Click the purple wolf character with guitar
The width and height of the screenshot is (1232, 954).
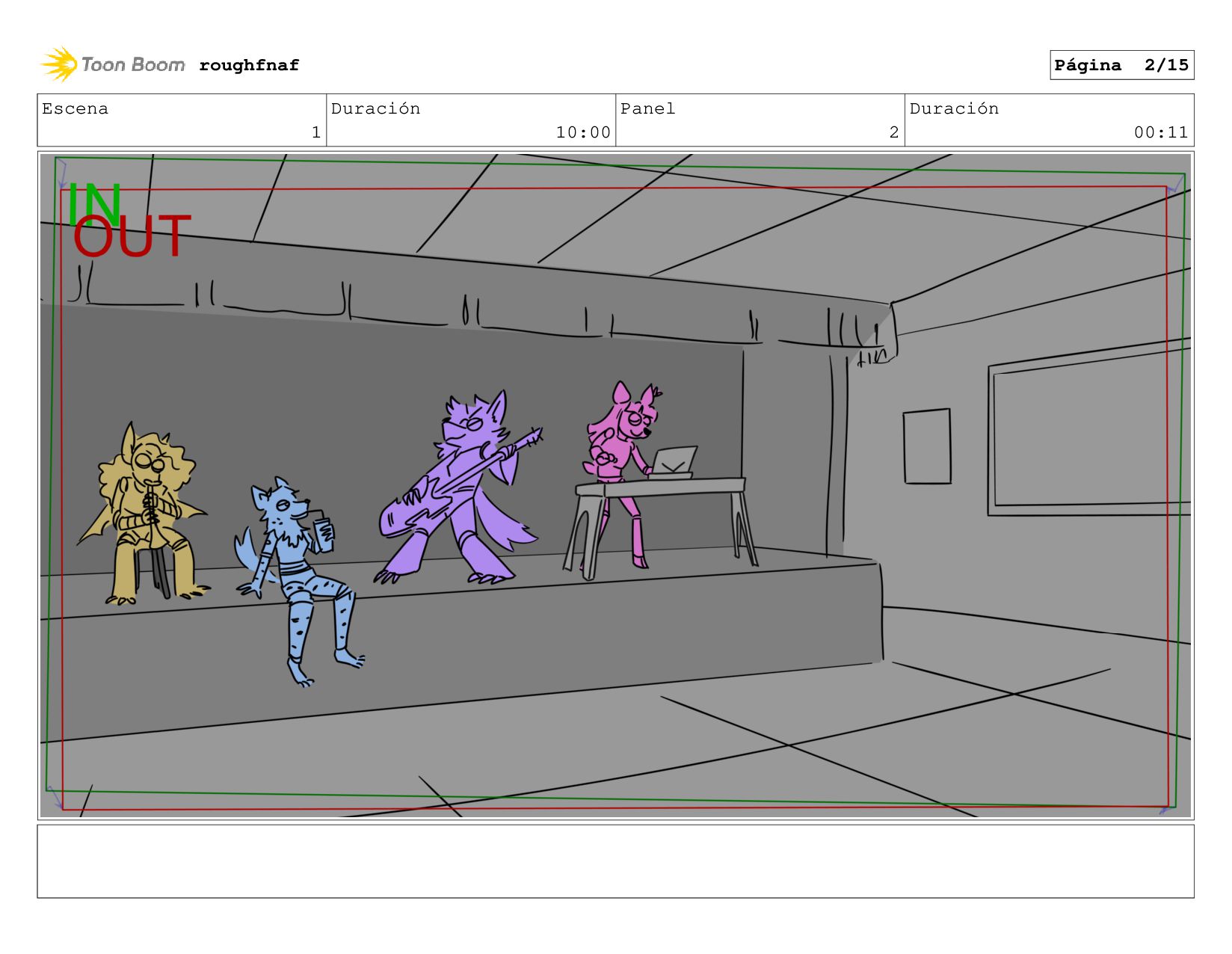tap(458, 487)
